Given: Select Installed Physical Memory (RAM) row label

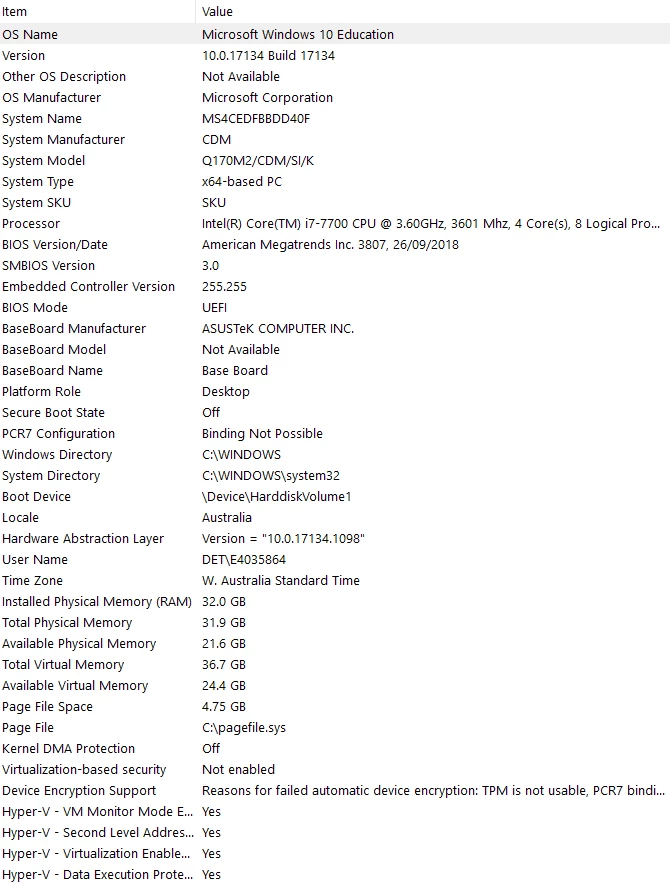Looking at the screenshot, I should (97, 601).
